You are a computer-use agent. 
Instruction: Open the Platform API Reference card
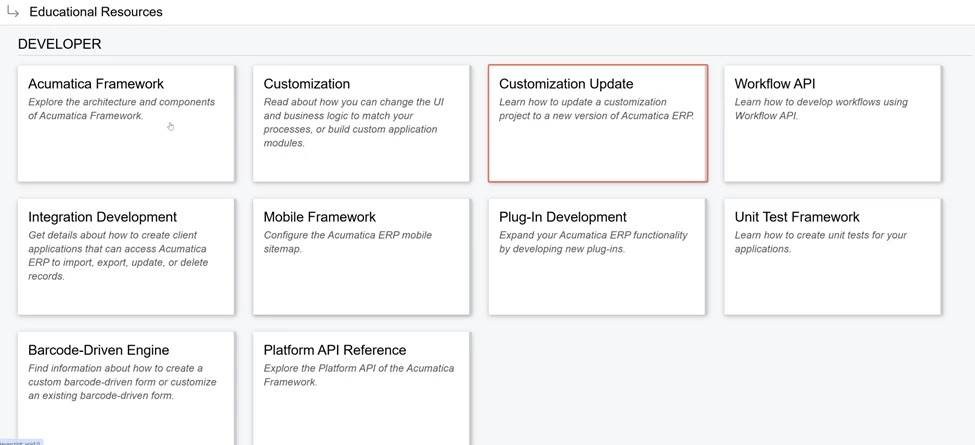click(361, 388)
